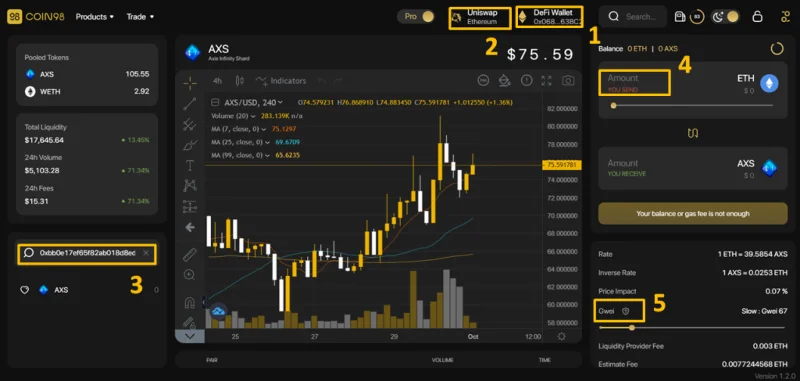Open the Uniswap Ethereum exchange selector
800x381 pixels.
pos(480,17)
